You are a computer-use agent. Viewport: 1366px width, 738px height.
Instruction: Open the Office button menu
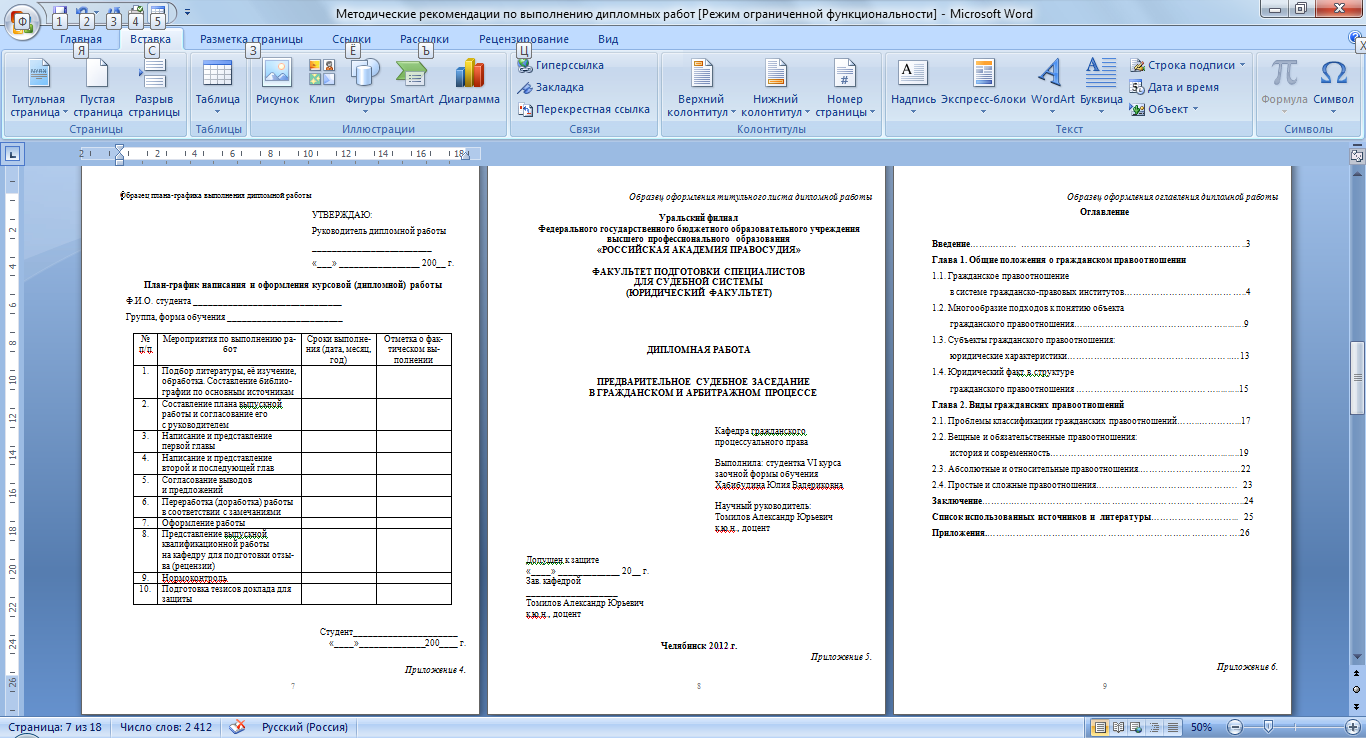[22, 20]
